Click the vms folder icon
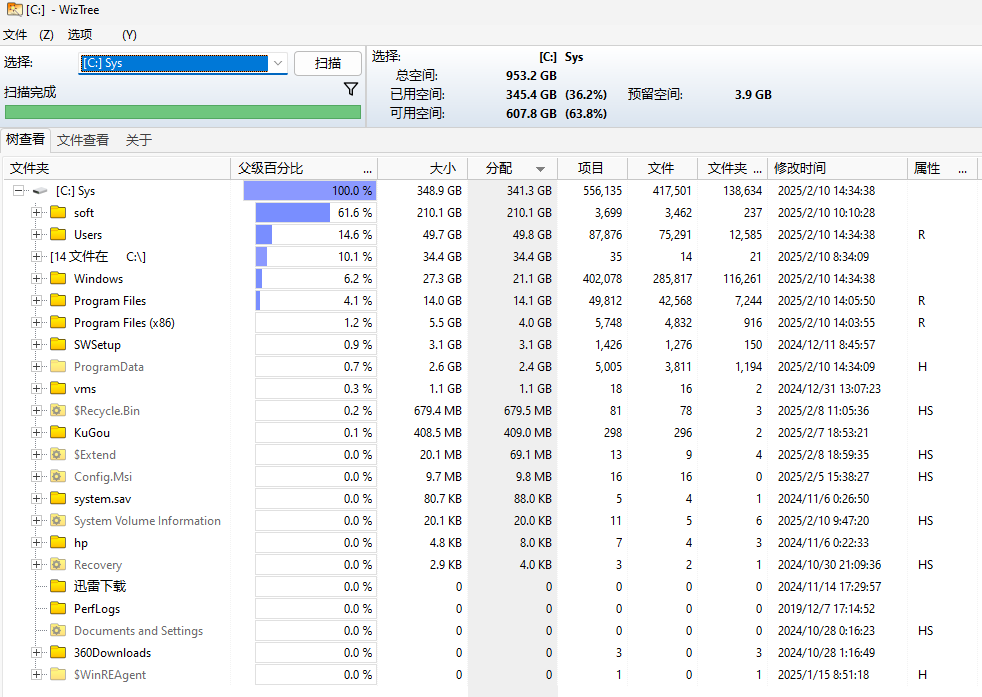The height and width of the screenshot is (697, 982). (x=58, y=388)
